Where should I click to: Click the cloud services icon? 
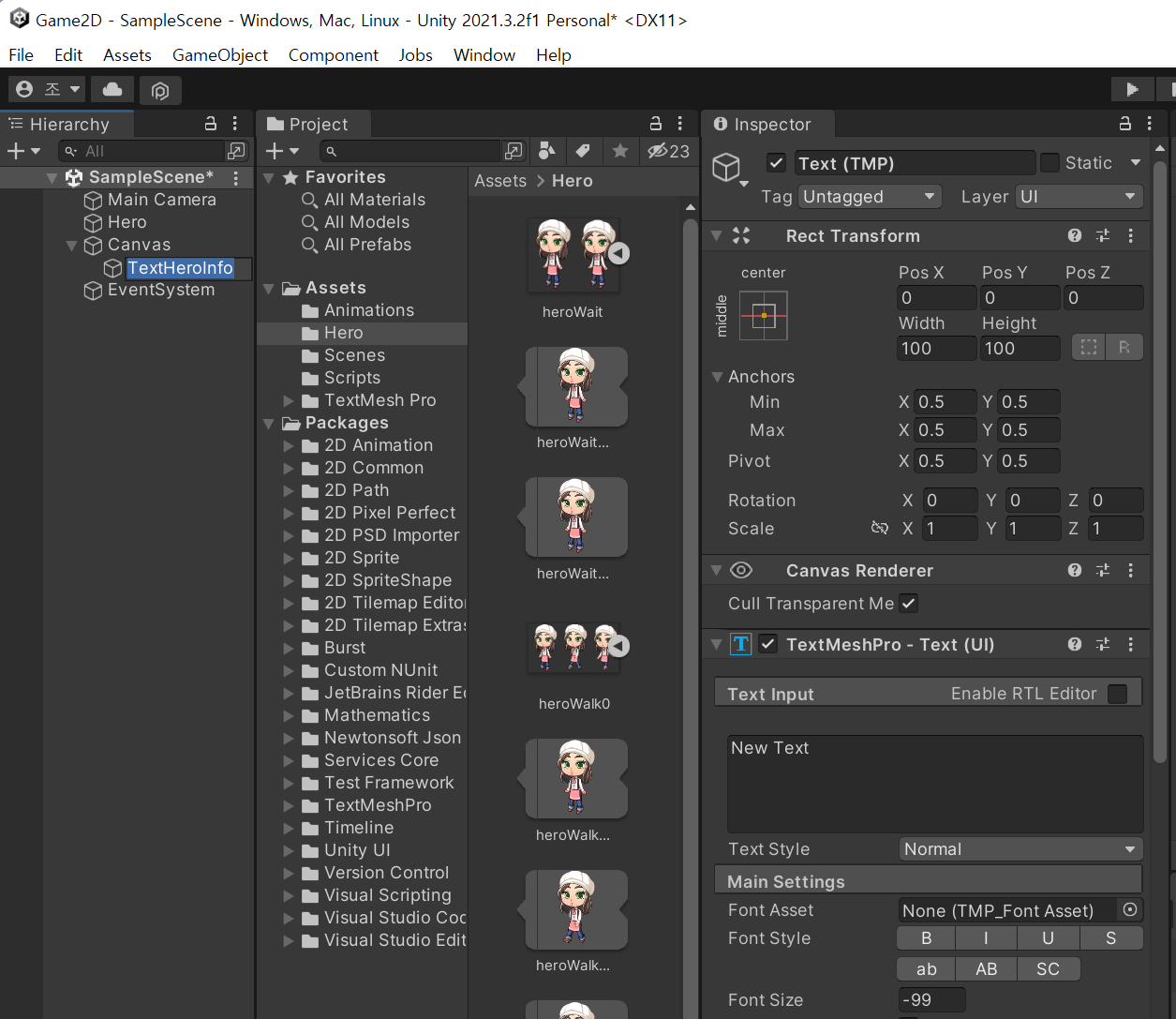(112, 89)
